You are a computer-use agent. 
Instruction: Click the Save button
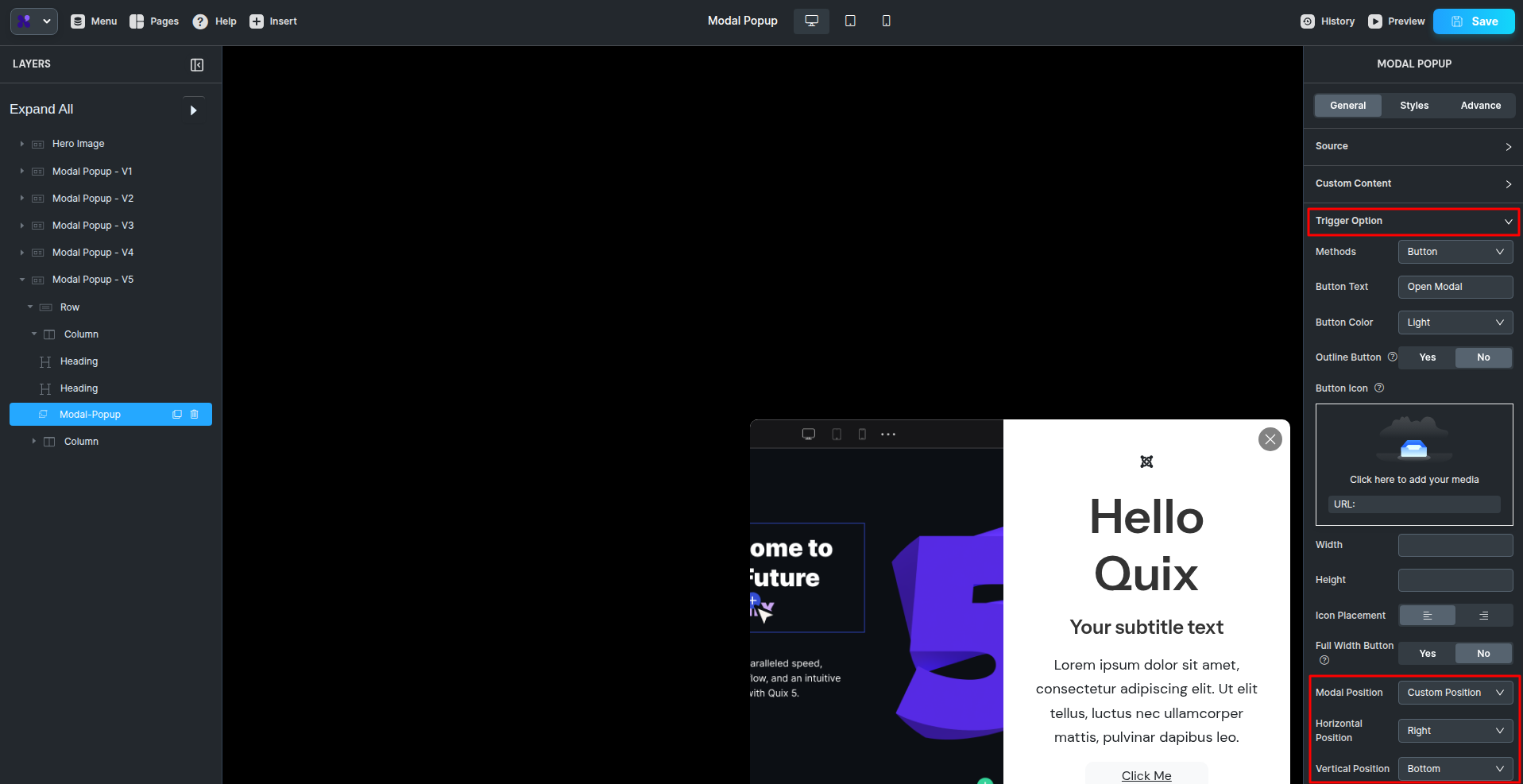(1474, 21)
